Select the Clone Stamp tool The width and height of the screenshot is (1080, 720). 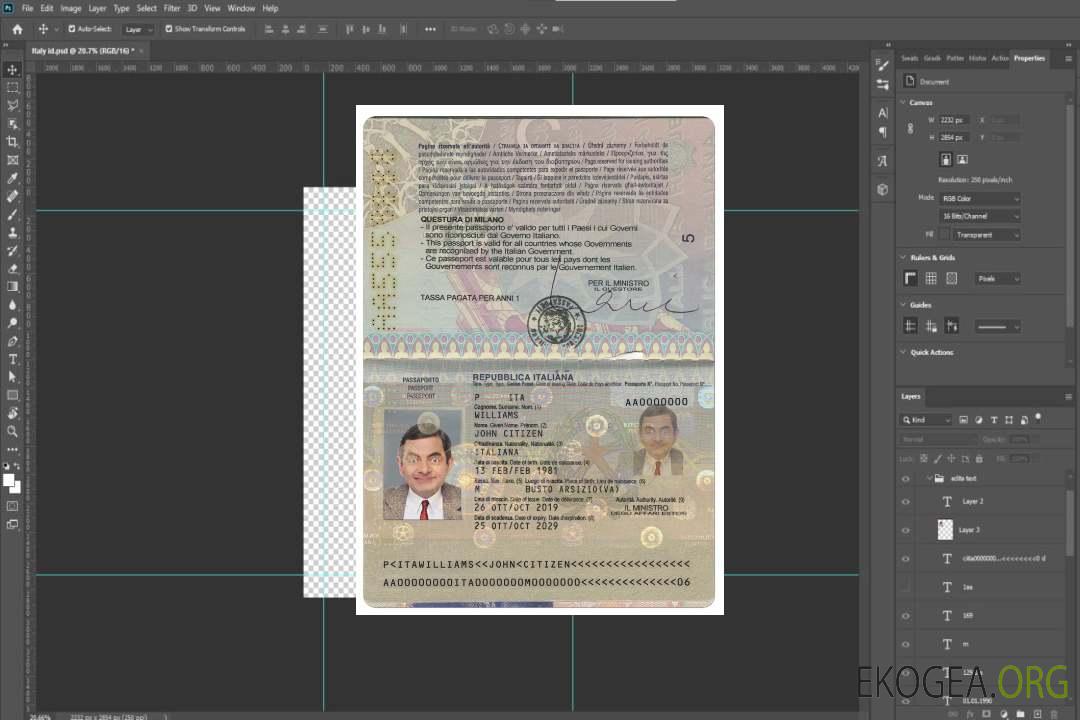pyautogui.click(x=12, y=233)
